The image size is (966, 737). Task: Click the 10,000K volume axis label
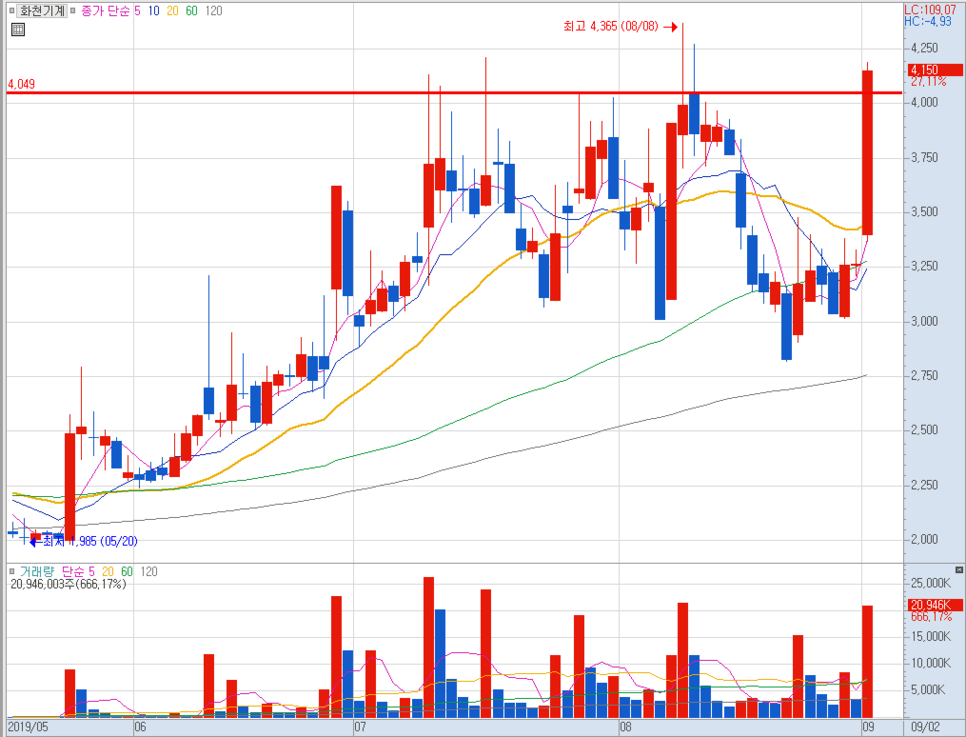[930, 663]
